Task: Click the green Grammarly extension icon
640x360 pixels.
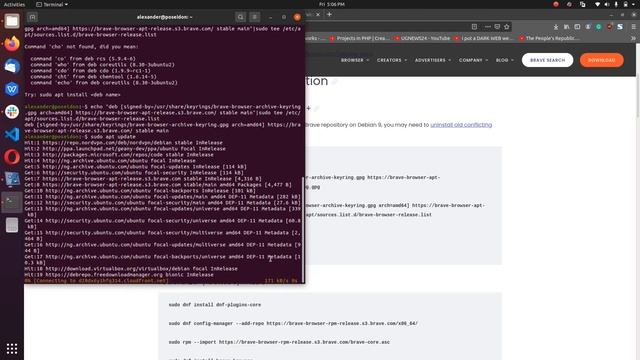Action: coord(598,27)
